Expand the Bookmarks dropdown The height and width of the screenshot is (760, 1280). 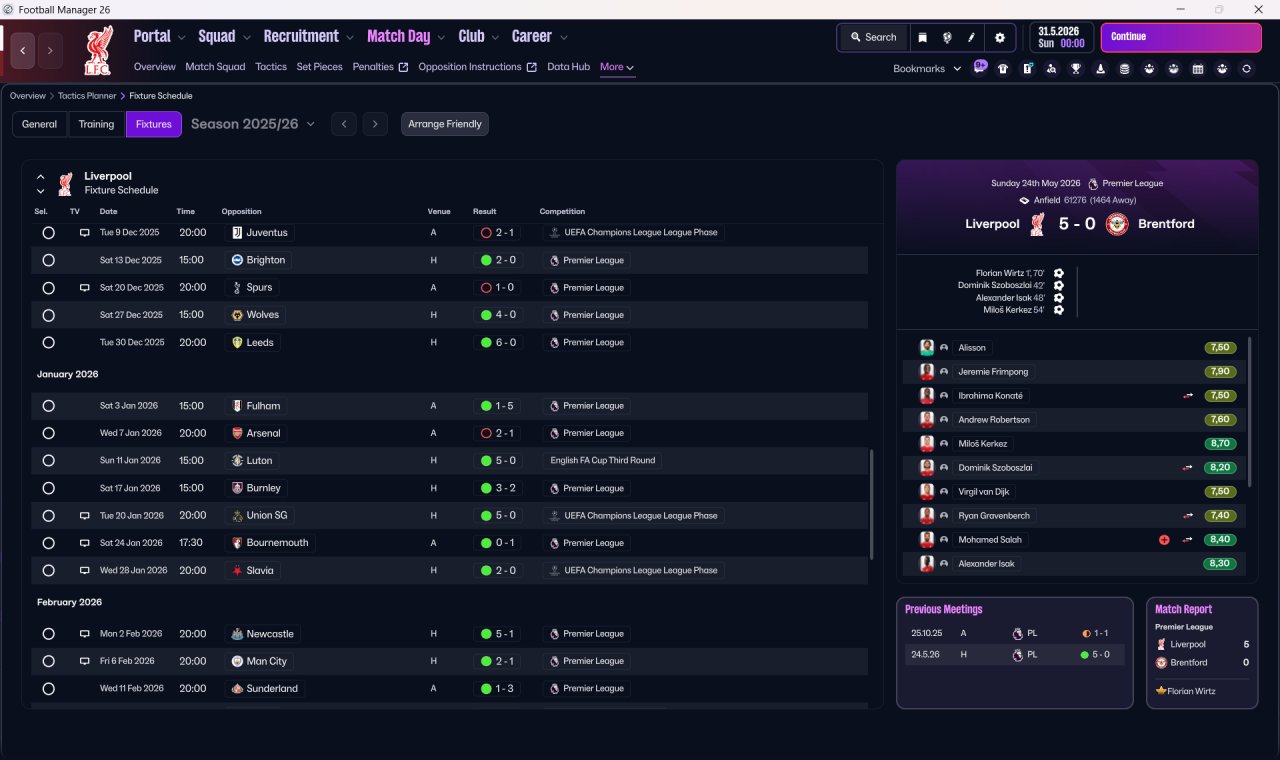tap(927, 68)
